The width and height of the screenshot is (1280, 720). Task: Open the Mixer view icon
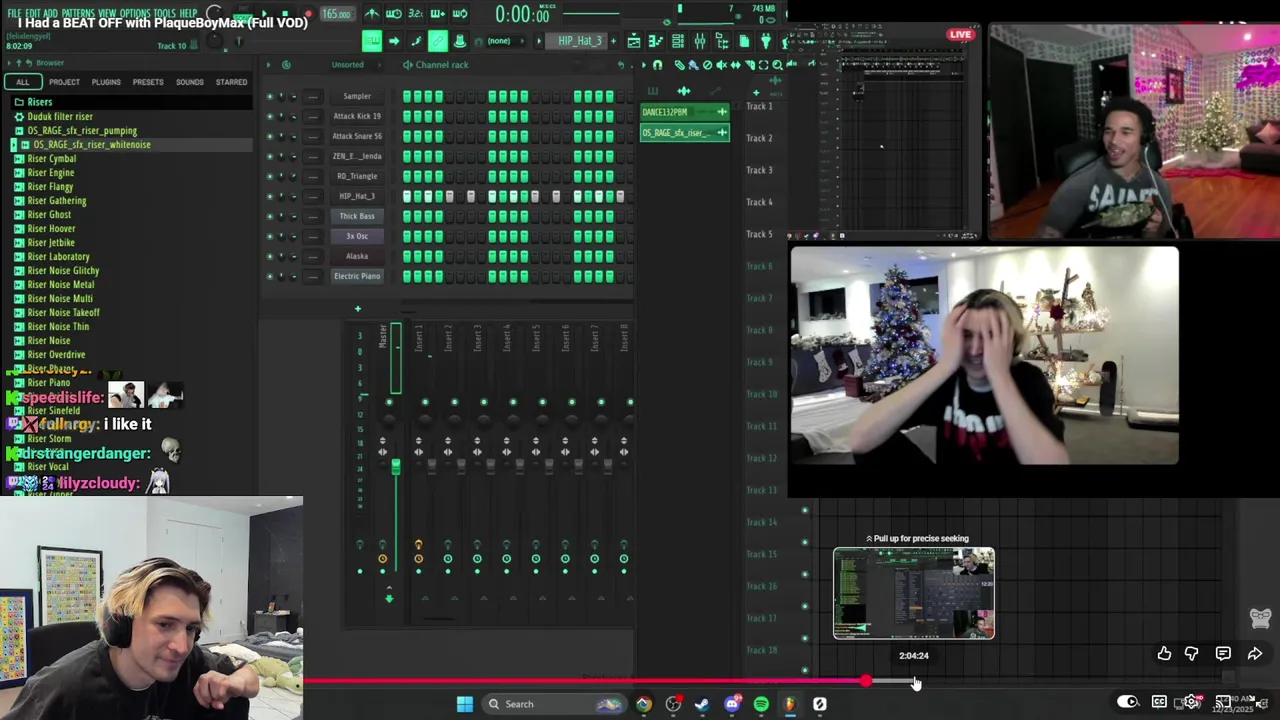700,41
